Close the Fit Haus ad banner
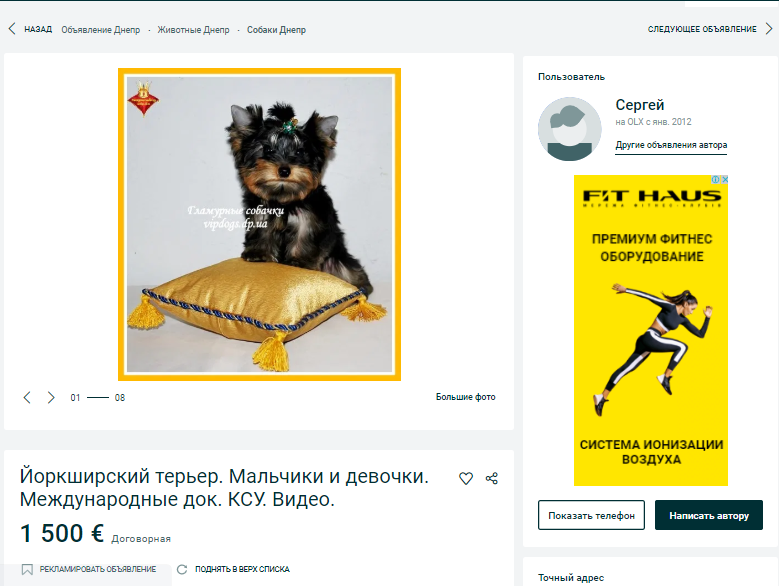779x586 pixels. tap(724, 179)
